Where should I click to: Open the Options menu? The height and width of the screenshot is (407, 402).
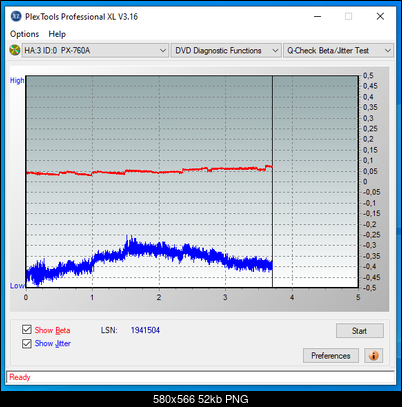pyautogui.click(x=24, y=34)
